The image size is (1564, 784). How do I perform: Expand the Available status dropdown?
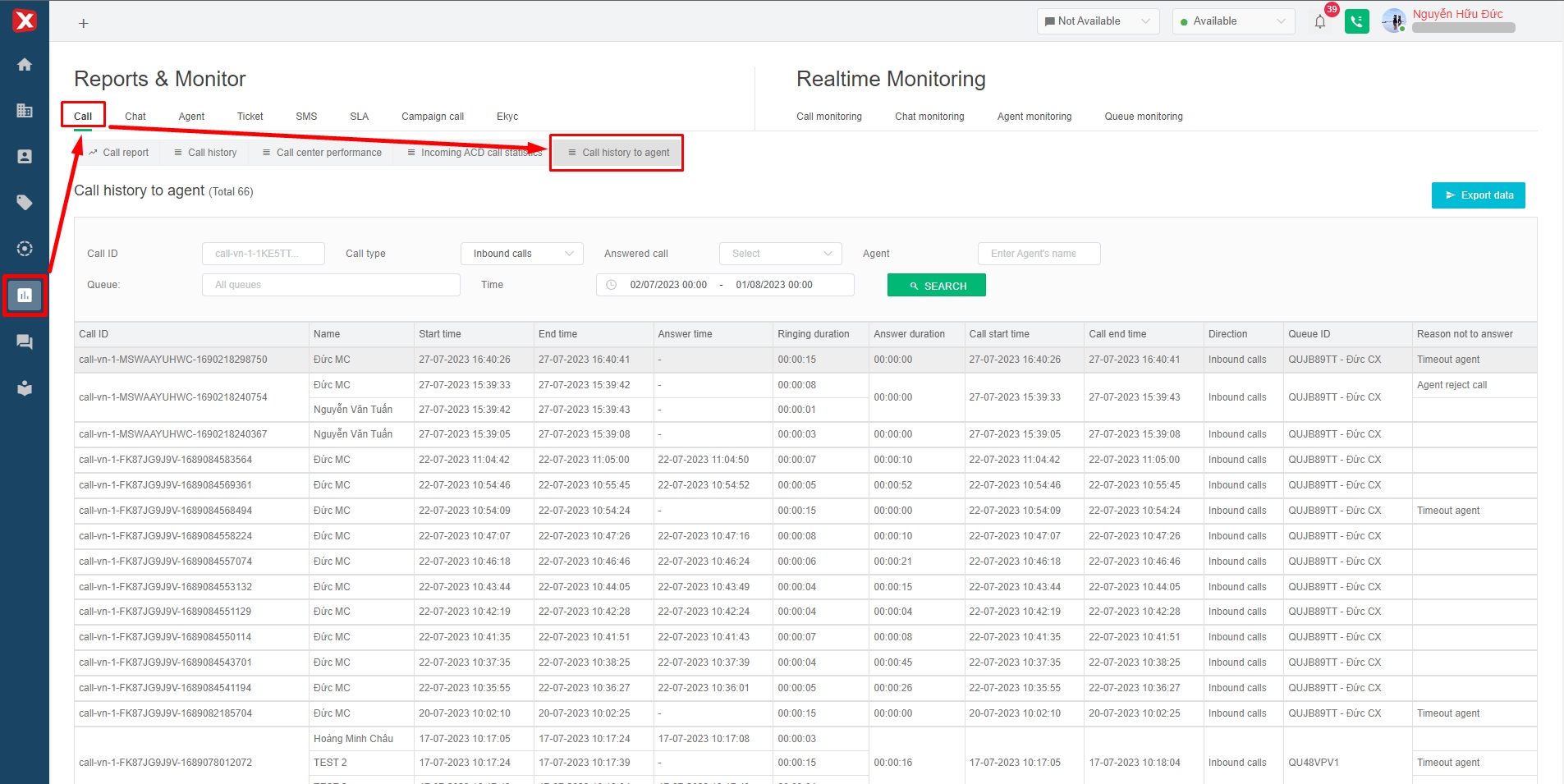pos(1232,21)
